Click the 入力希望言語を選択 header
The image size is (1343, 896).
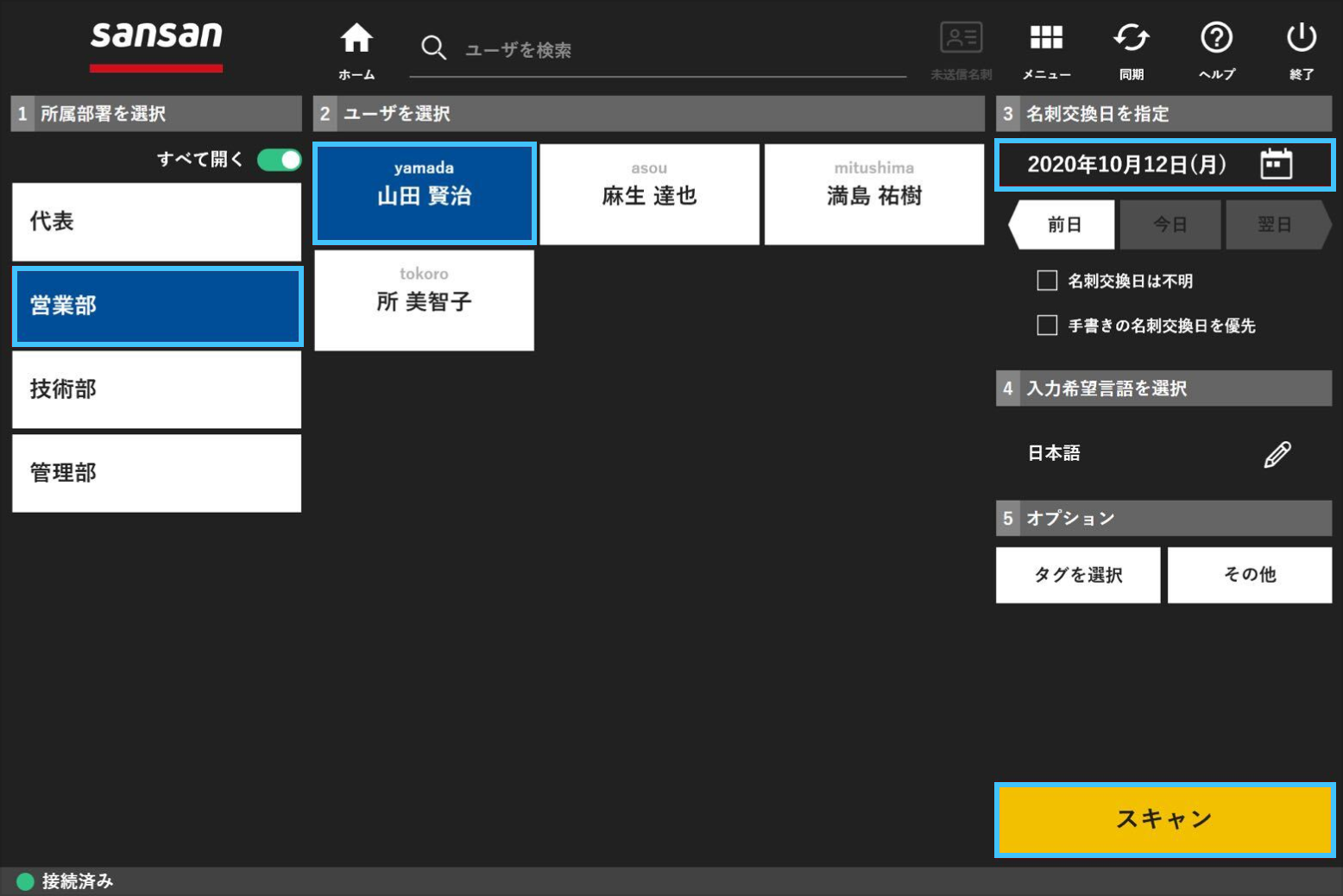pyautogui.click(x=1163, y=388)
